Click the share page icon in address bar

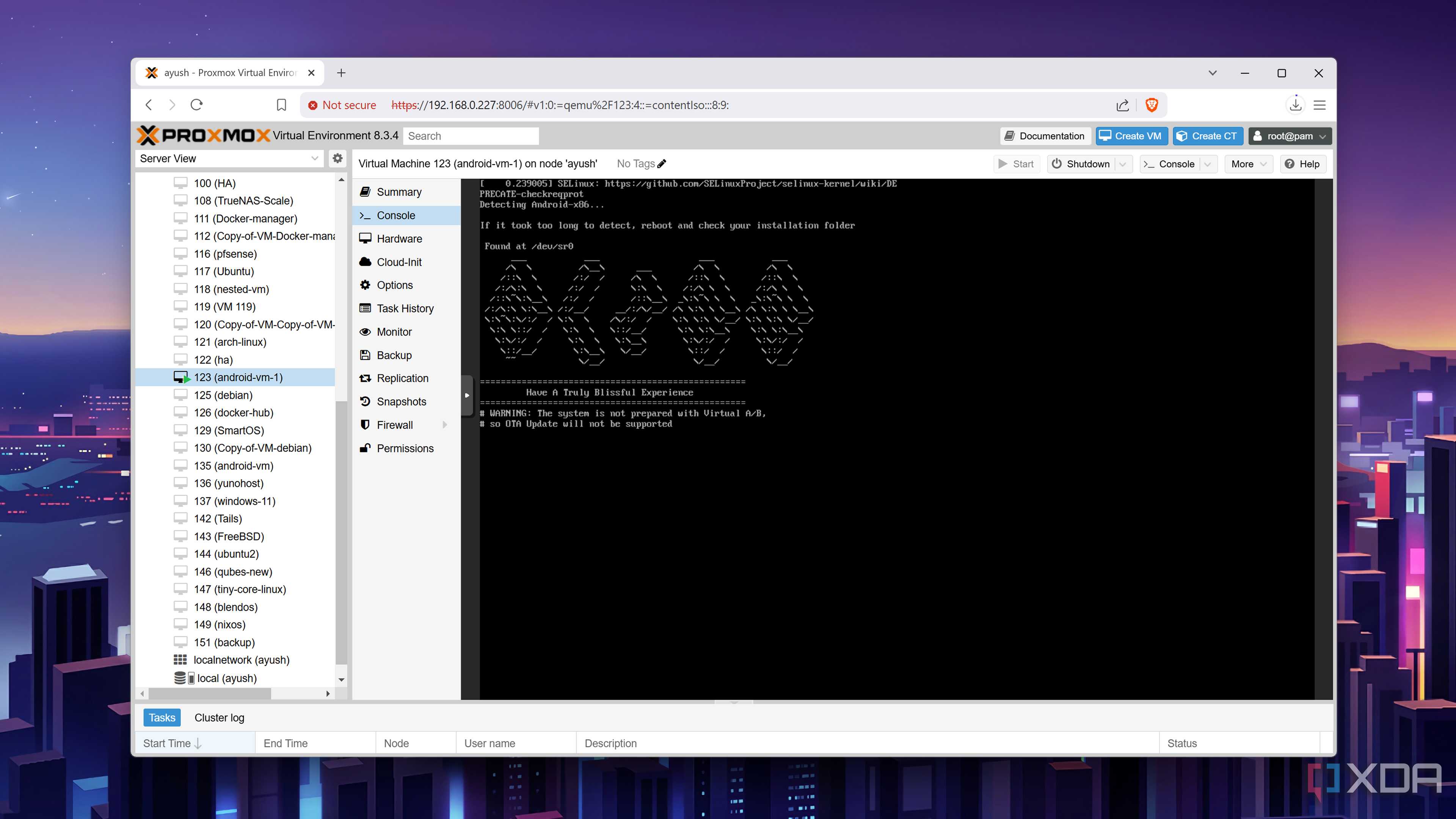(x=1122, y=105)
